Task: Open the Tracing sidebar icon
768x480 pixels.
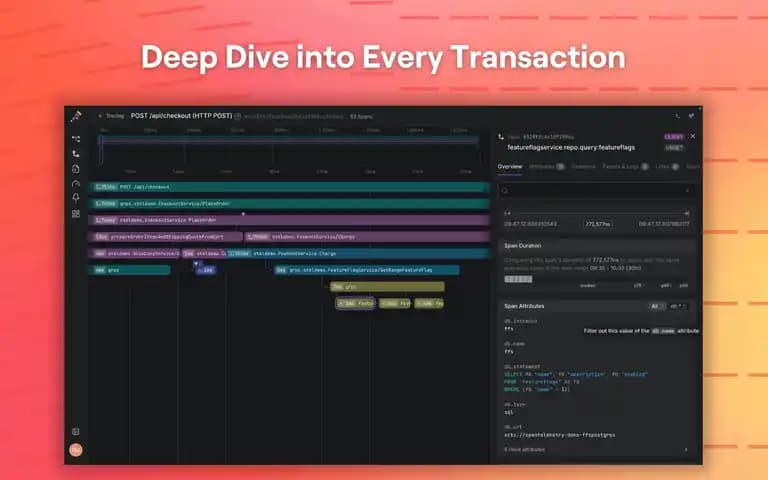Action: coord(76,154)
